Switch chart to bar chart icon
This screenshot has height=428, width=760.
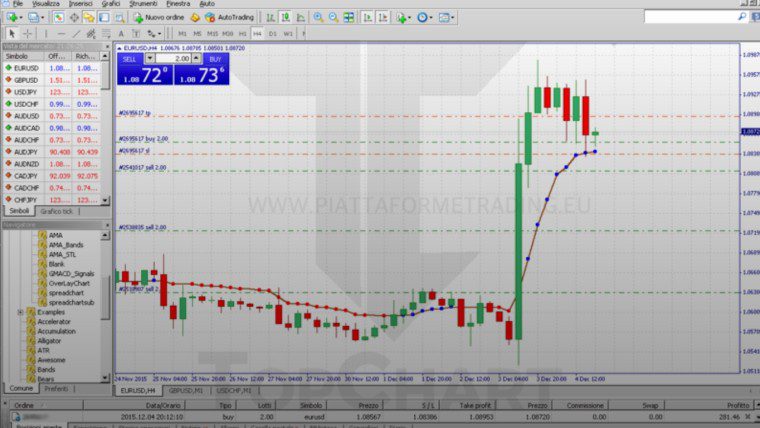270,18
